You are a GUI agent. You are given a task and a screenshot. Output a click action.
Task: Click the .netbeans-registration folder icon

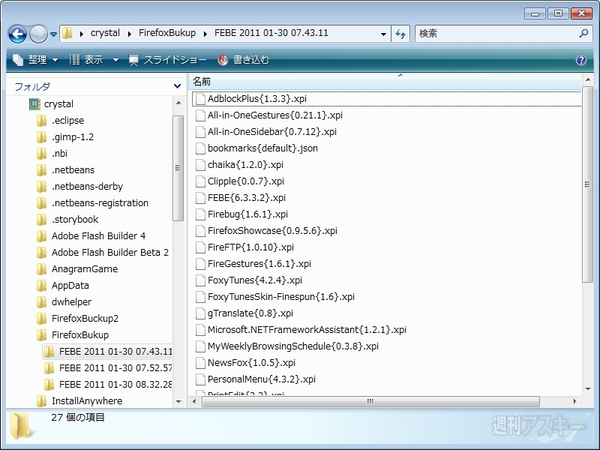pyautogui.click(x=41, y=203)
